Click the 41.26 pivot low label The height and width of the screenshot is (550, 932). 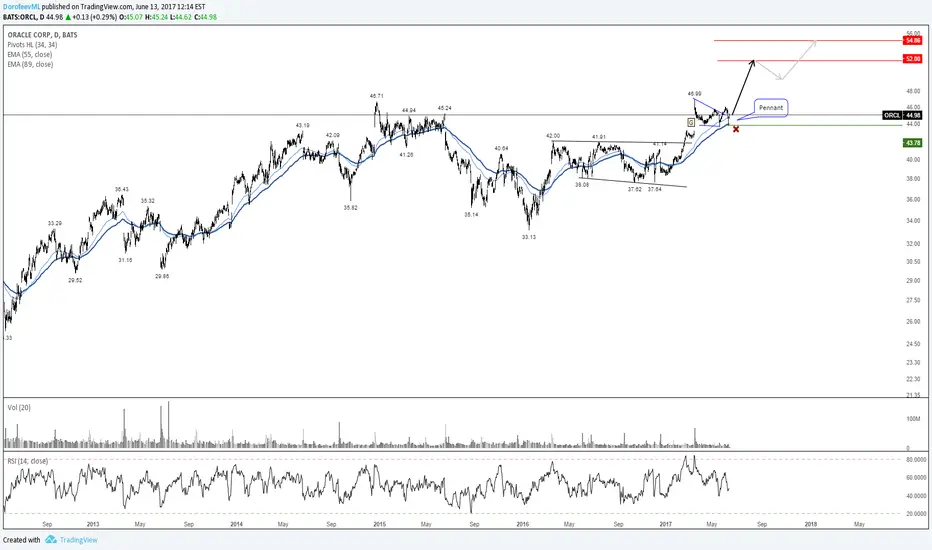pos(406,155)
